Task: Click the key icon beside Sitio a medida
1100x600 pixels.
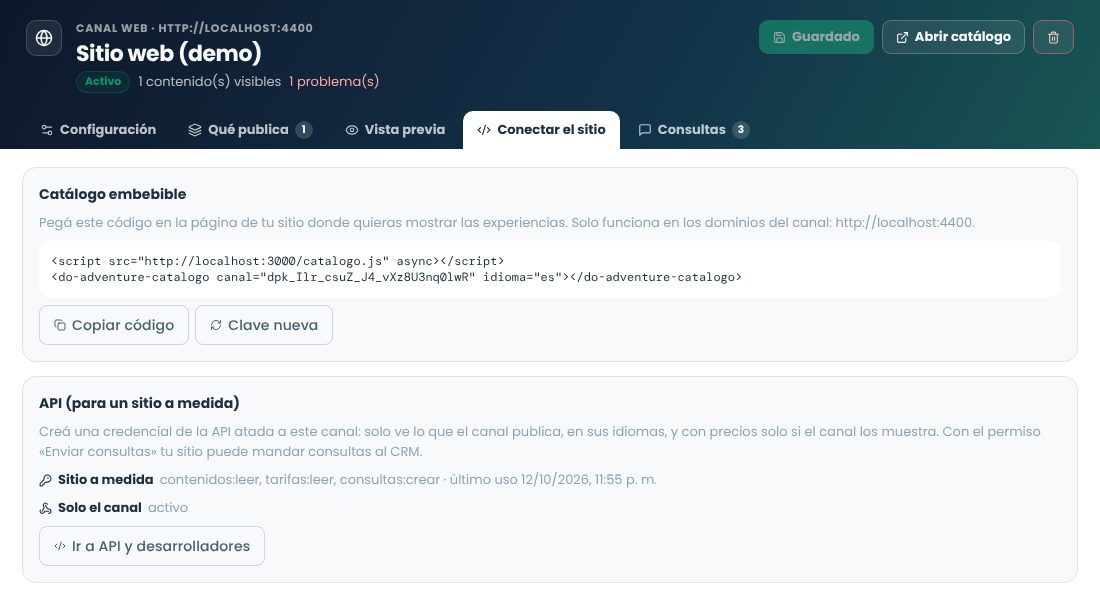Action: 46,480
